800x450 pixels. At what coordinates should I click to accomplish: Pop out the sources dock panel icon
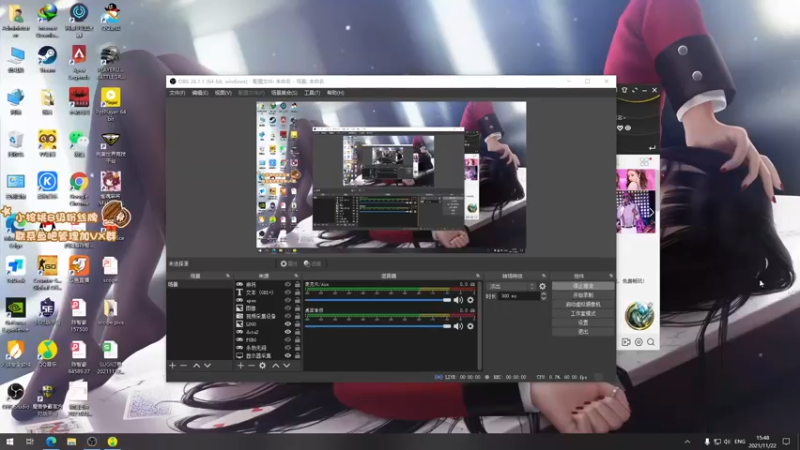click(x=296, y=276)
